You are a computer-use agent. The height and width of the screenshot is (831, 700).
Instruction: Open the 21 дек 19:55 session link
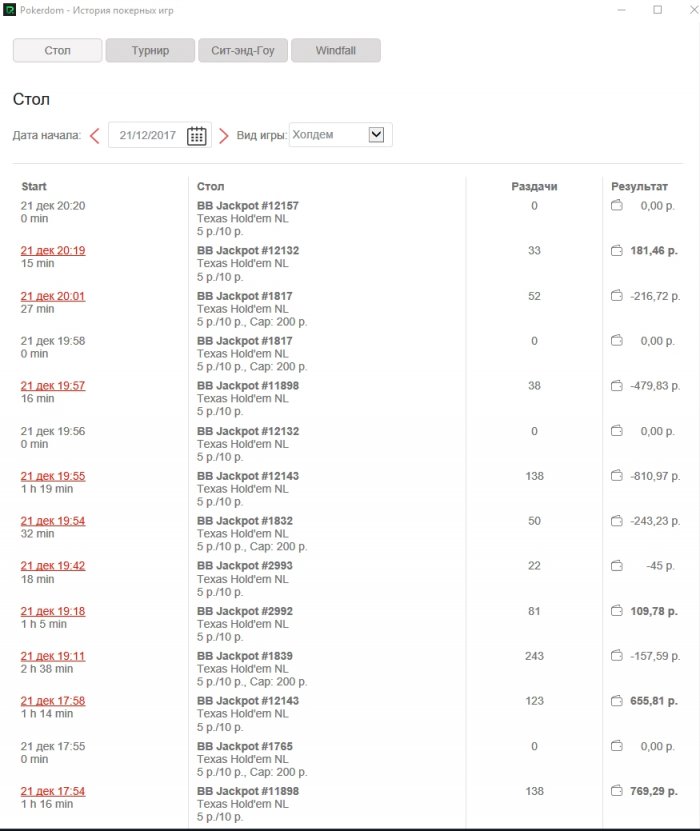click(53, 476)
